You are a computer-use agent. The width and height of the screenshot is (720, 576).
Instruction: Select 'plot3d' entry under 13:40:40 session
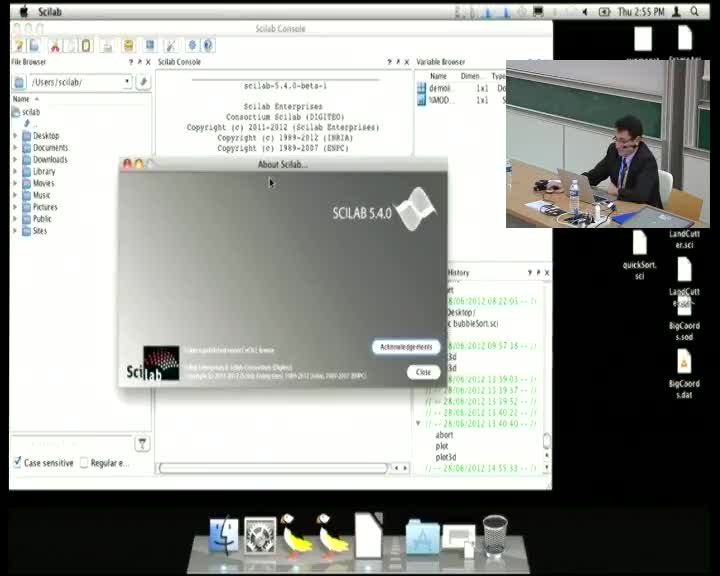[x=446, y=457]
